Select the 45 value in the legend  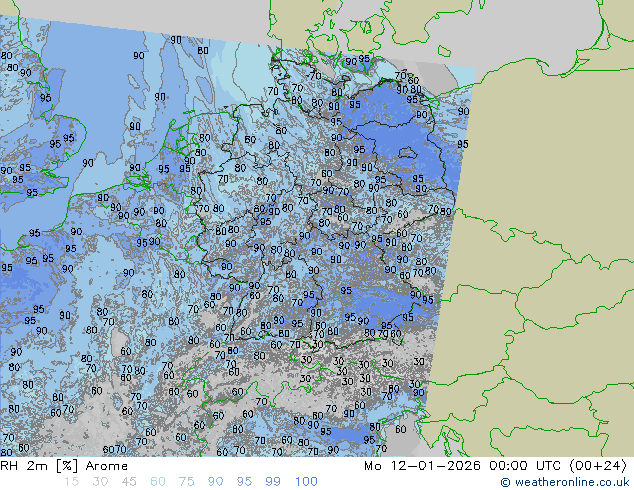[x=129, y=482]
